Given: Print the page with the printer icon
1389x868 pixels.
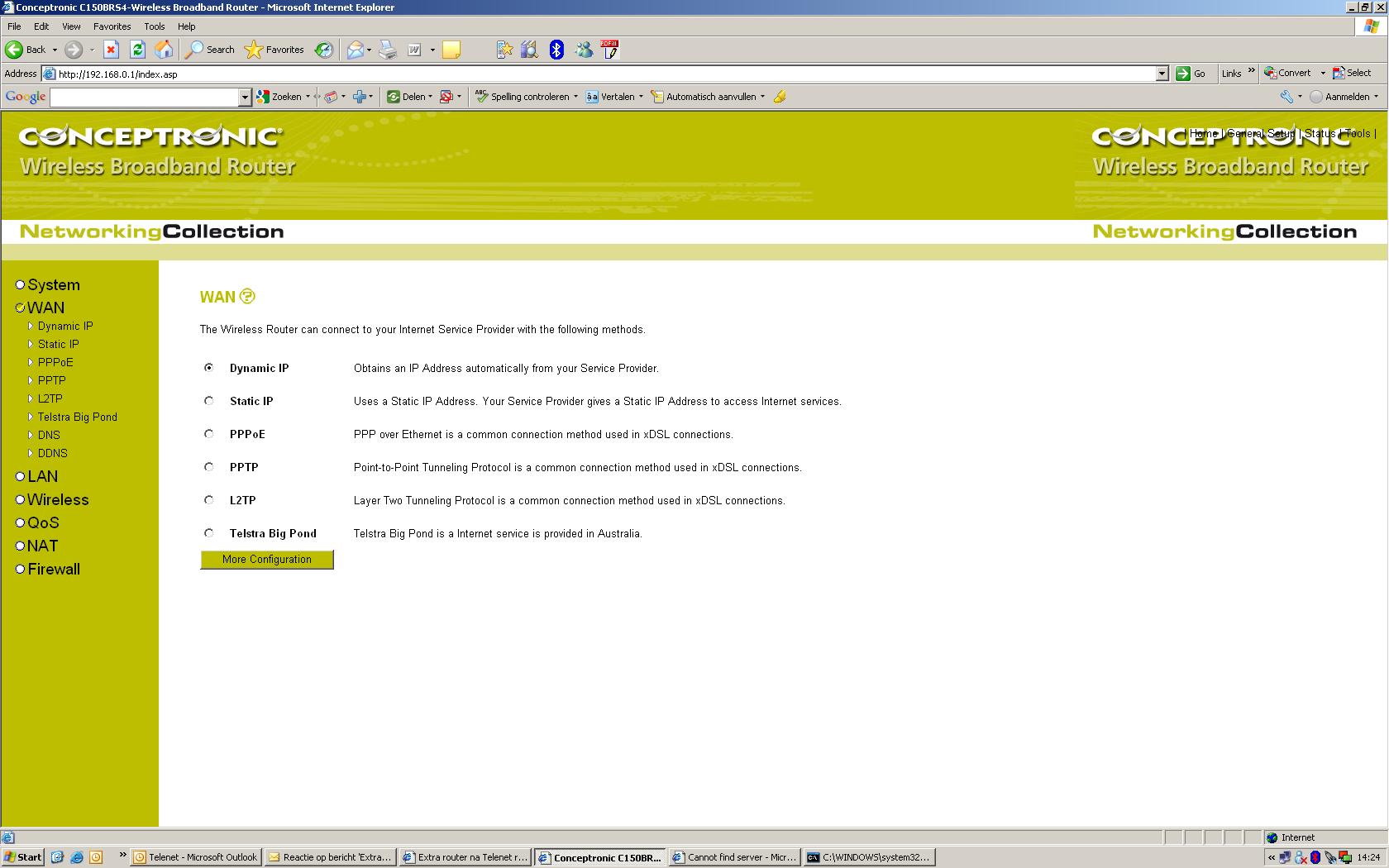Looking at the screenshot, I should (x=388, y=50).
